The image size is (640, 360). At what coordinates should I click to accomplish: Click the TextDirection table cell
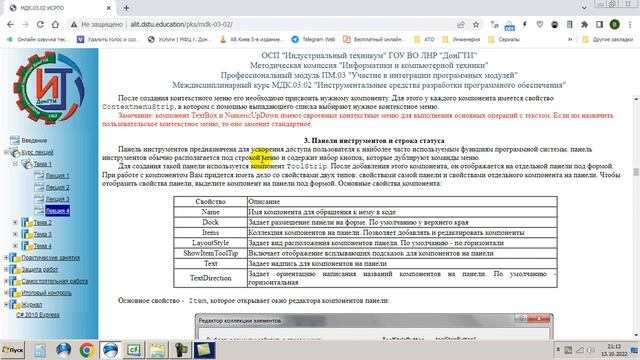210,278
